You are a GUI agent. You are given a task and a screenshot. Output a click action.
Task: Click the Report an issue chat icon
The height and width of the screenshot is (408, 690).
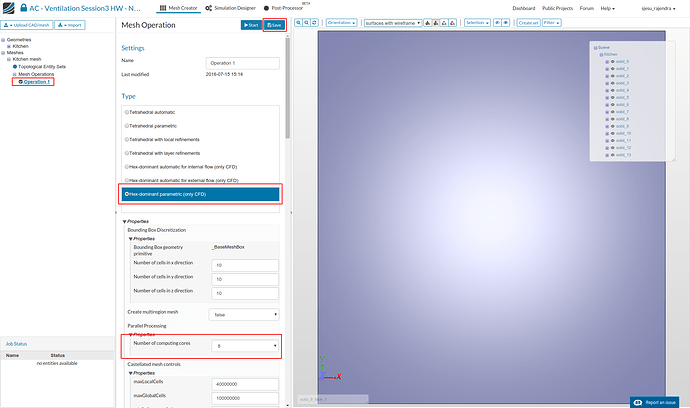tap(638, 402)
